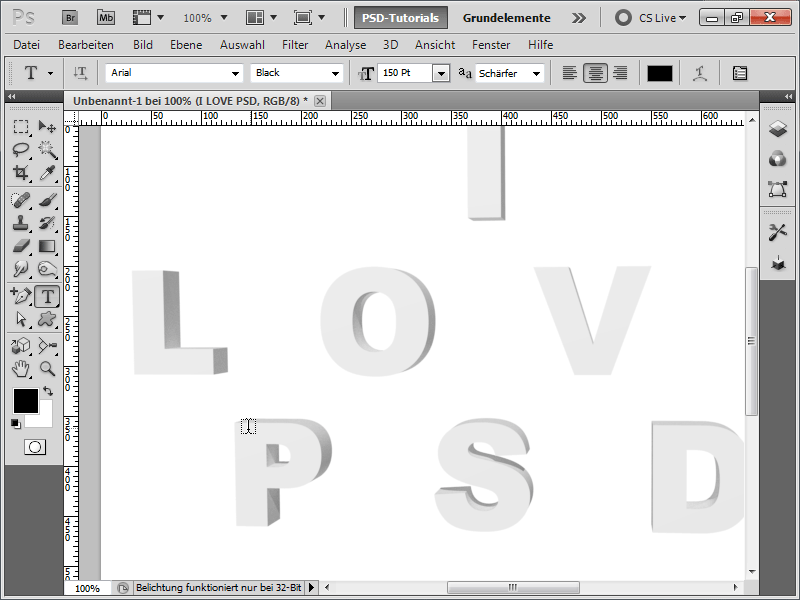Select the 3D Object Rotate tool

21,345
